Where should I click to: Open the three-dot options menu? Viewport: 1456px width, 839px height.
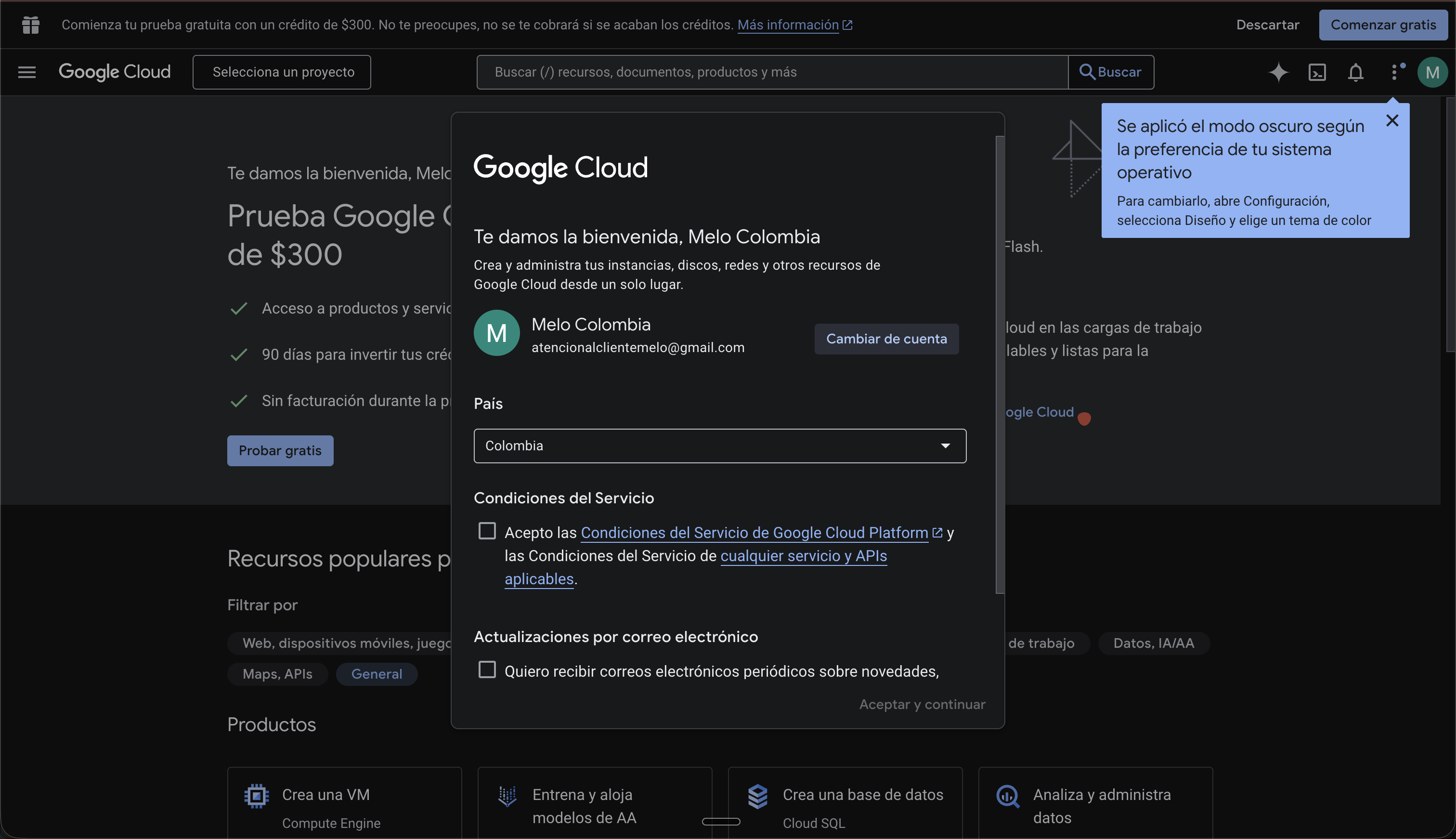(x=1395, y=72)
